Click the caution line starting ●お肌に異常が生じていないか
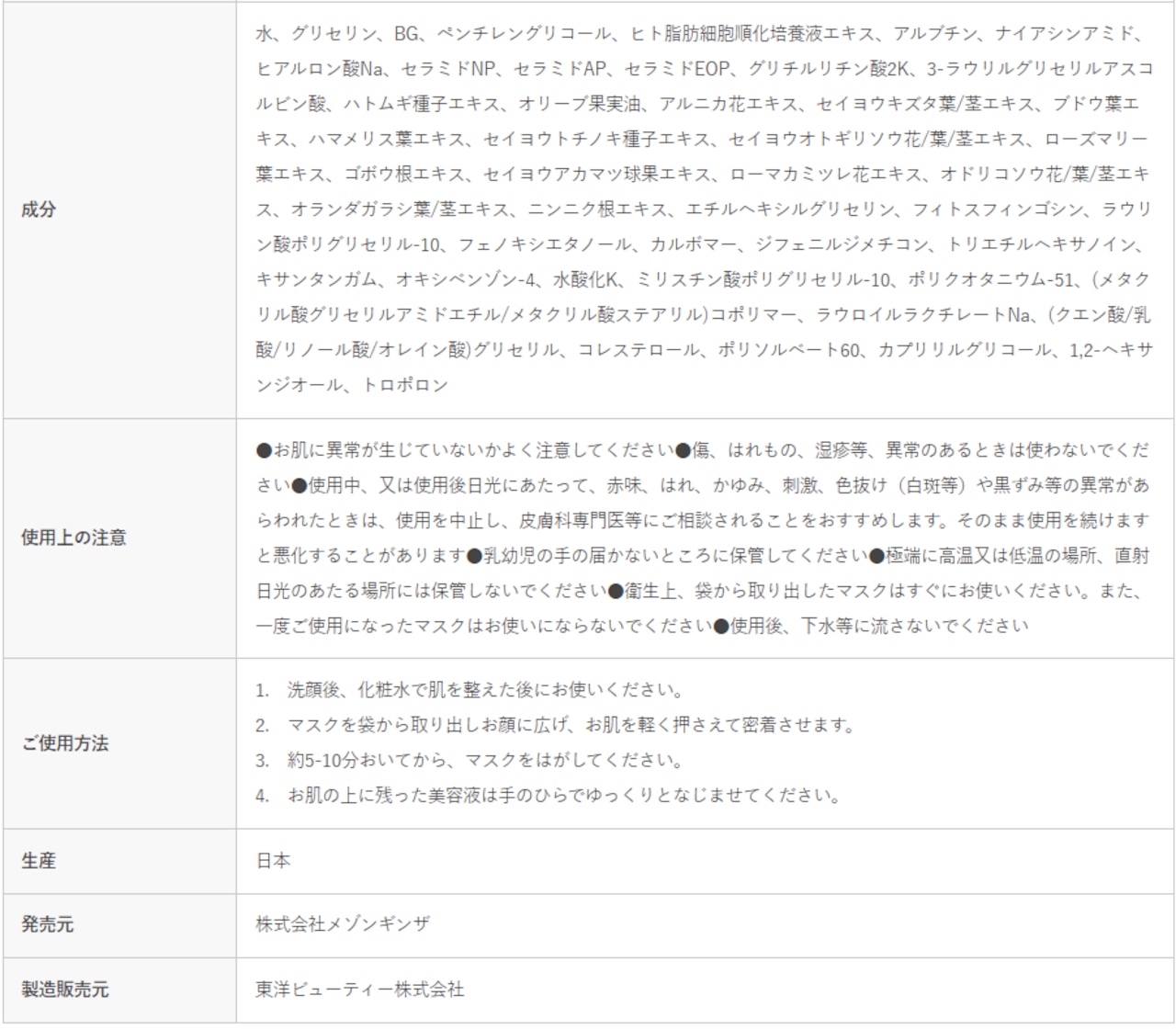Viewport: 1176px width, 1030px height. [x=702, y=450]
